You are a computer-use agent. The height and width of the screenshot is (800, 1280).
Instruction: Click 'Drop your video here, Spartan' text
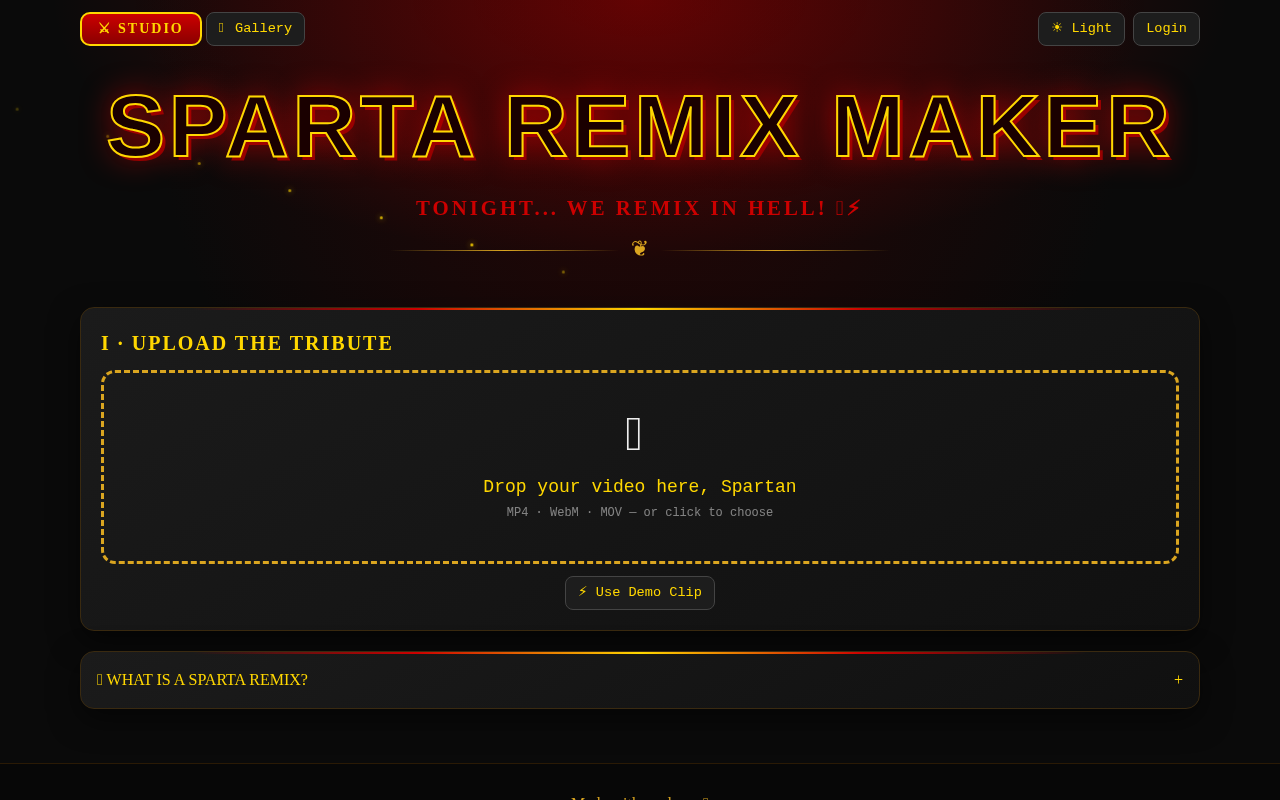pos(640,487)
